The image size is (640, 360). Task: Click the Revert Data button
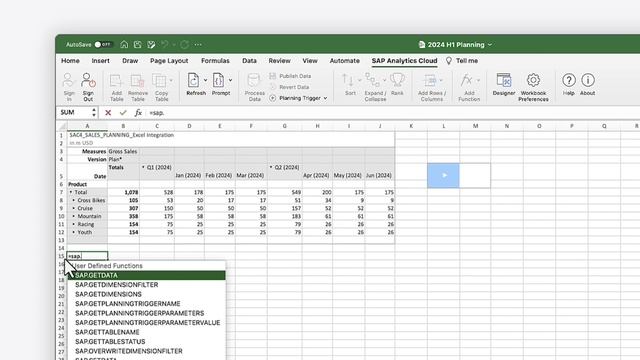289,87
